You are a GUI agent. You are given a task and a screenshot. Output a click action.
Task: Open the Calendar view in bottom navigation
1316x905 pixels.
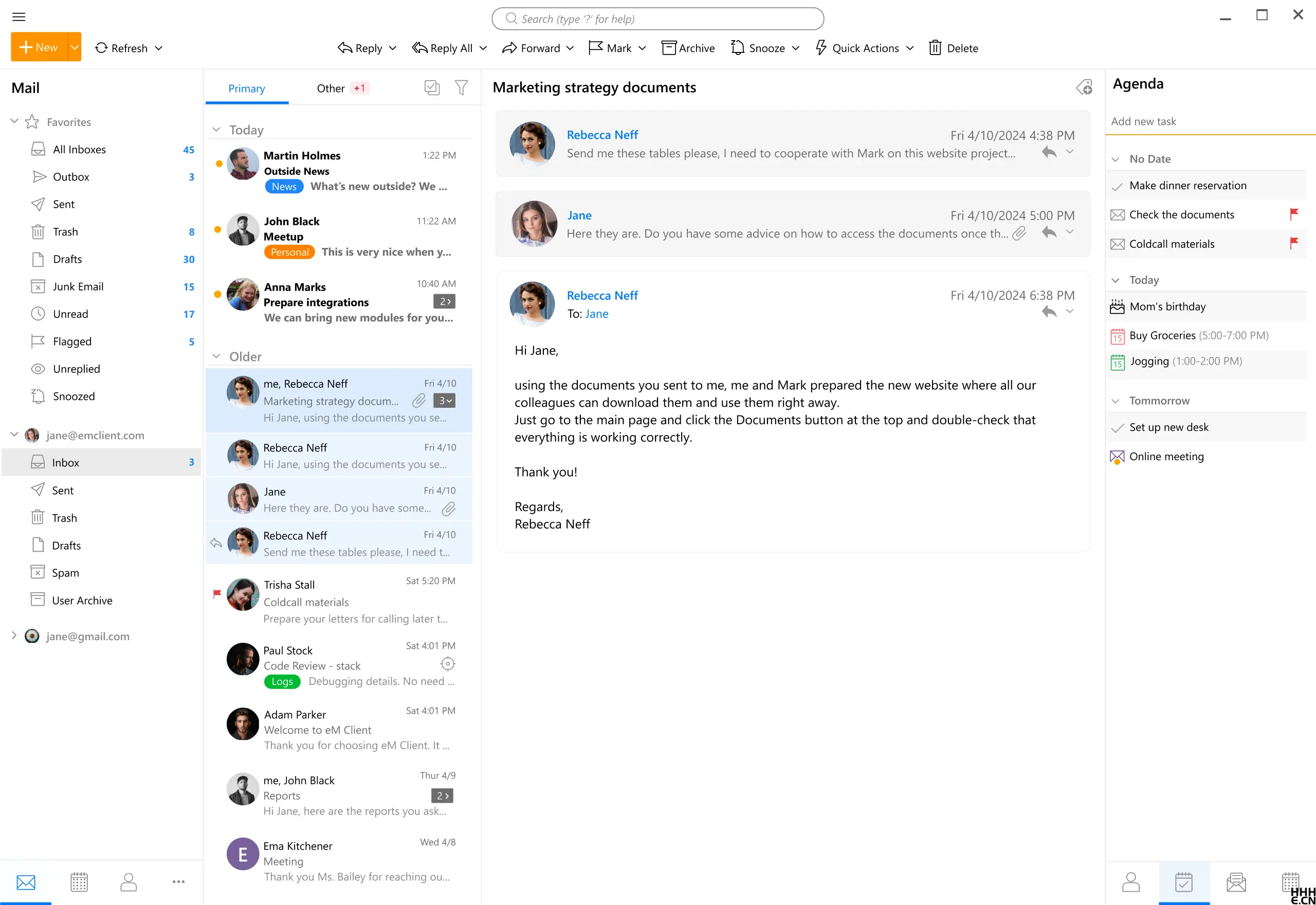79,882
